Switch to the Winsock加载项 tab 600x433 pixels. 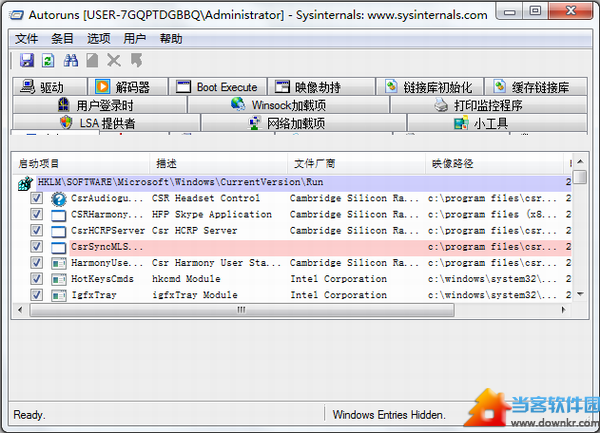point(289,105)
